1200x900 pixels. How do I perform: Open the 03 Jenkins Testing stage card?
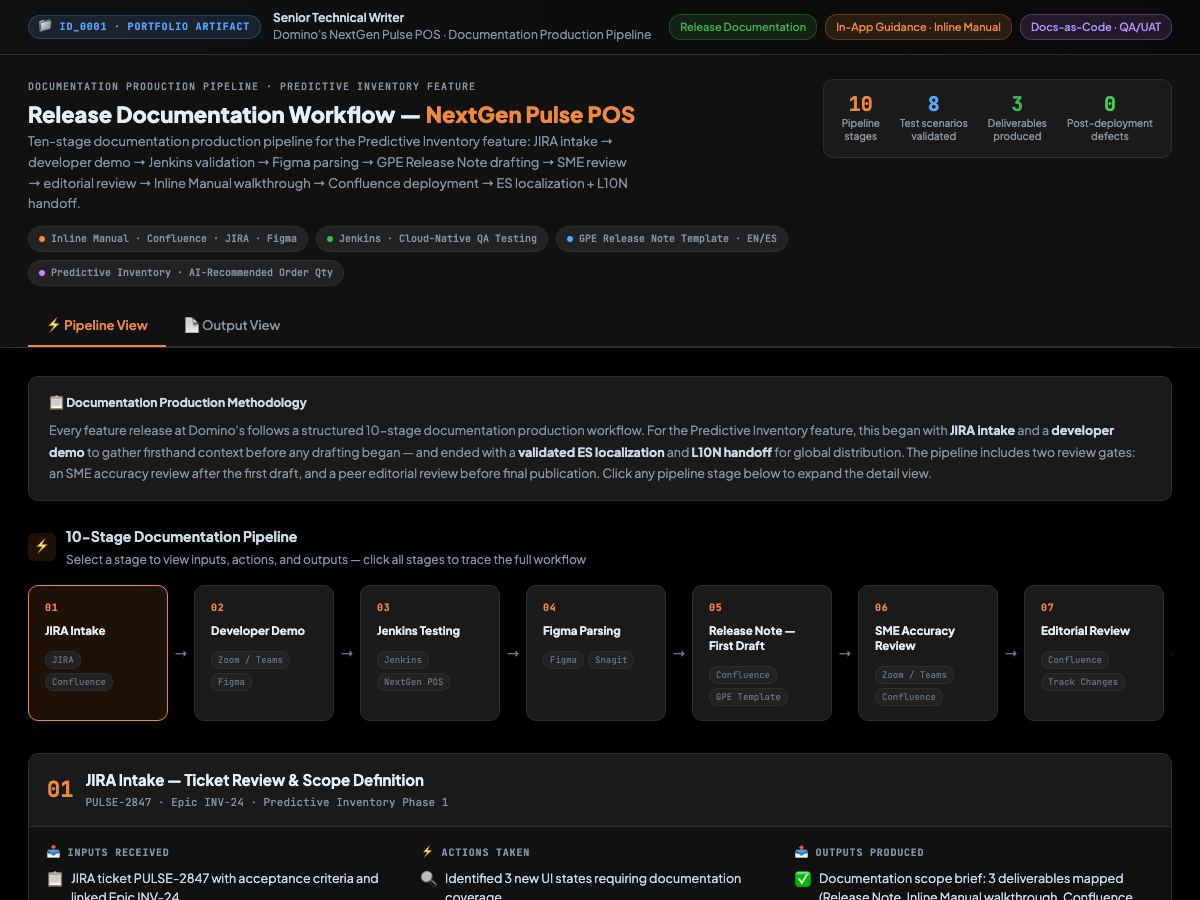pos(430,653)
